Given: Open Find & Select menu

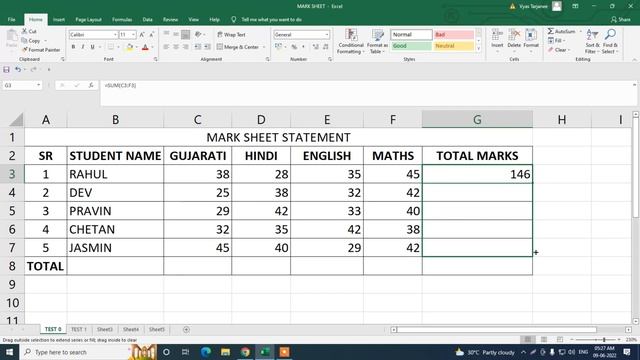Looking at the screenshot, I should (x=610, y=41).
